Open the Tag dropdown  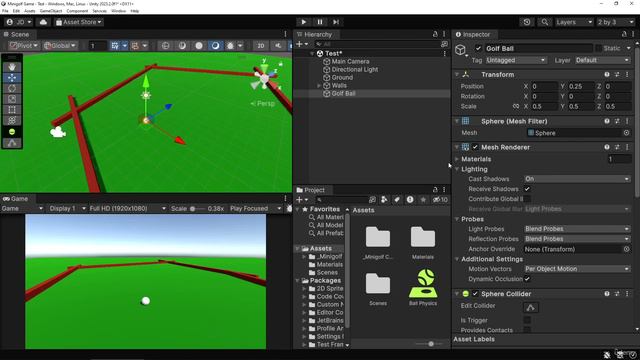(x=516, y=60)
